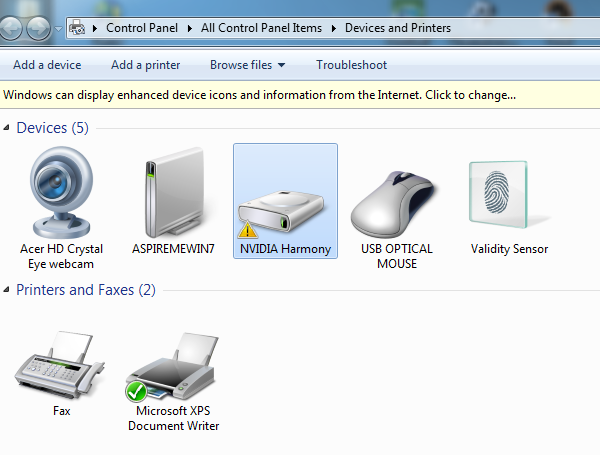Collapse the Printers and Faxes group triangle
The image size is (600, 455).
tap(8, 291)
